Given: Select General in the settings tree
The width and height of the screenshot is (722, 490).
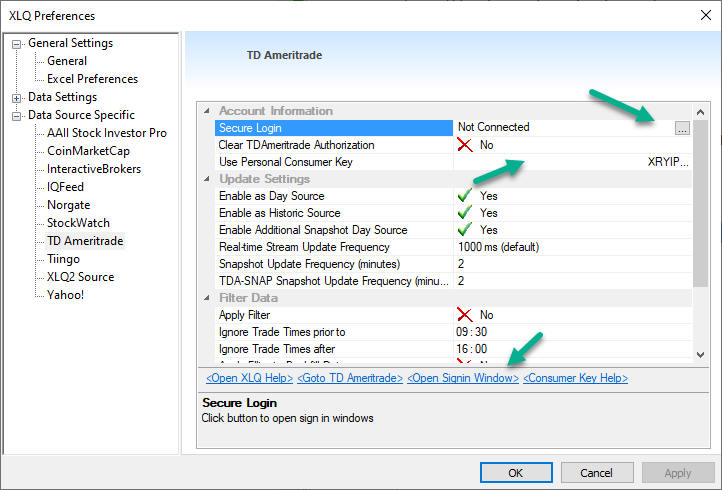Looking at the screenshot, I should (x=67, y=61).
